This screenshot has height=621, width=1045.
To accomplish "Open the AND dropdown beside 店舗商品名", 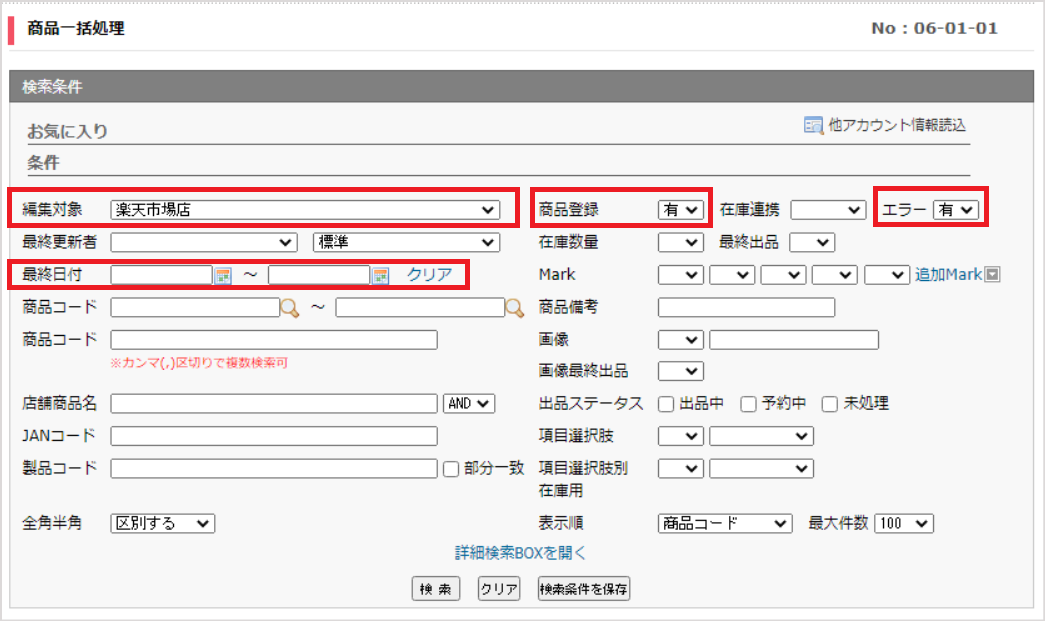I will [469, 404].
